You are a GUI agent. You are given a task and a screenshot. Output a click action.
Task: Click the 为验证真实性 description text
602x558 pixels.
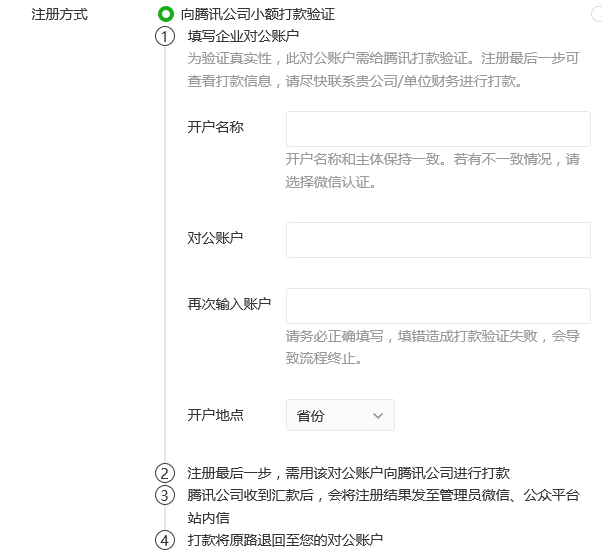[383, 70]
